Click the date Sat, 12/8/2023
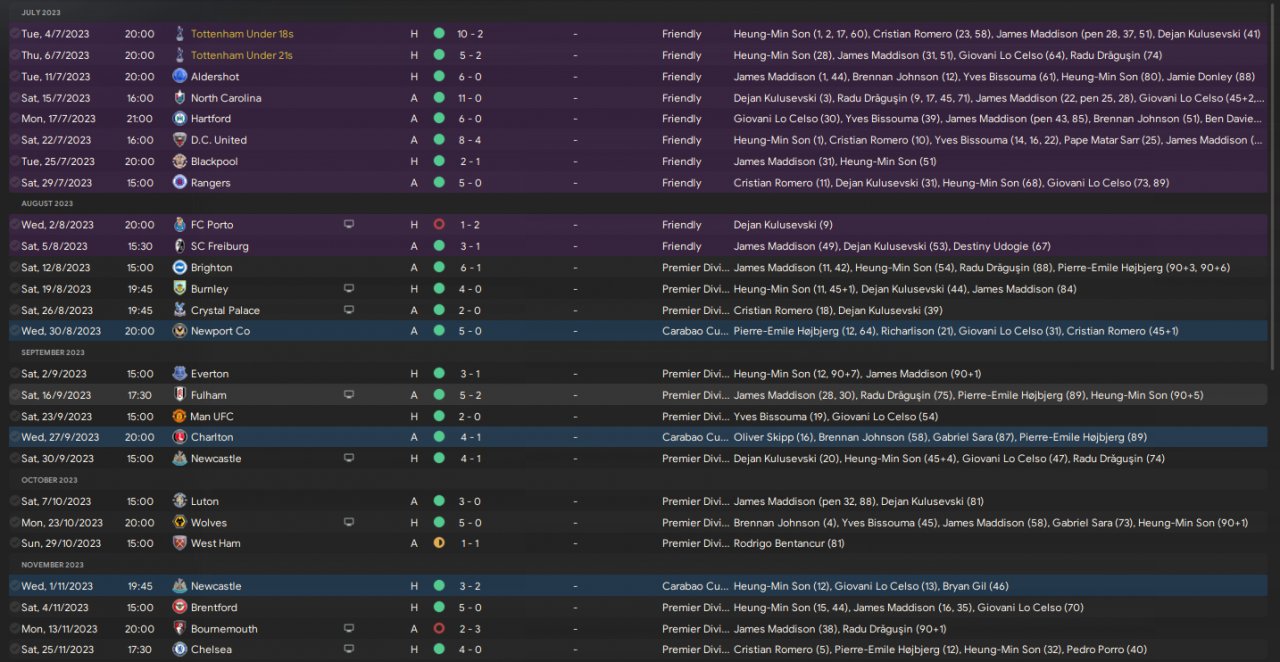The height and width of the screenshot is (662, 1280). pos(56,268)
